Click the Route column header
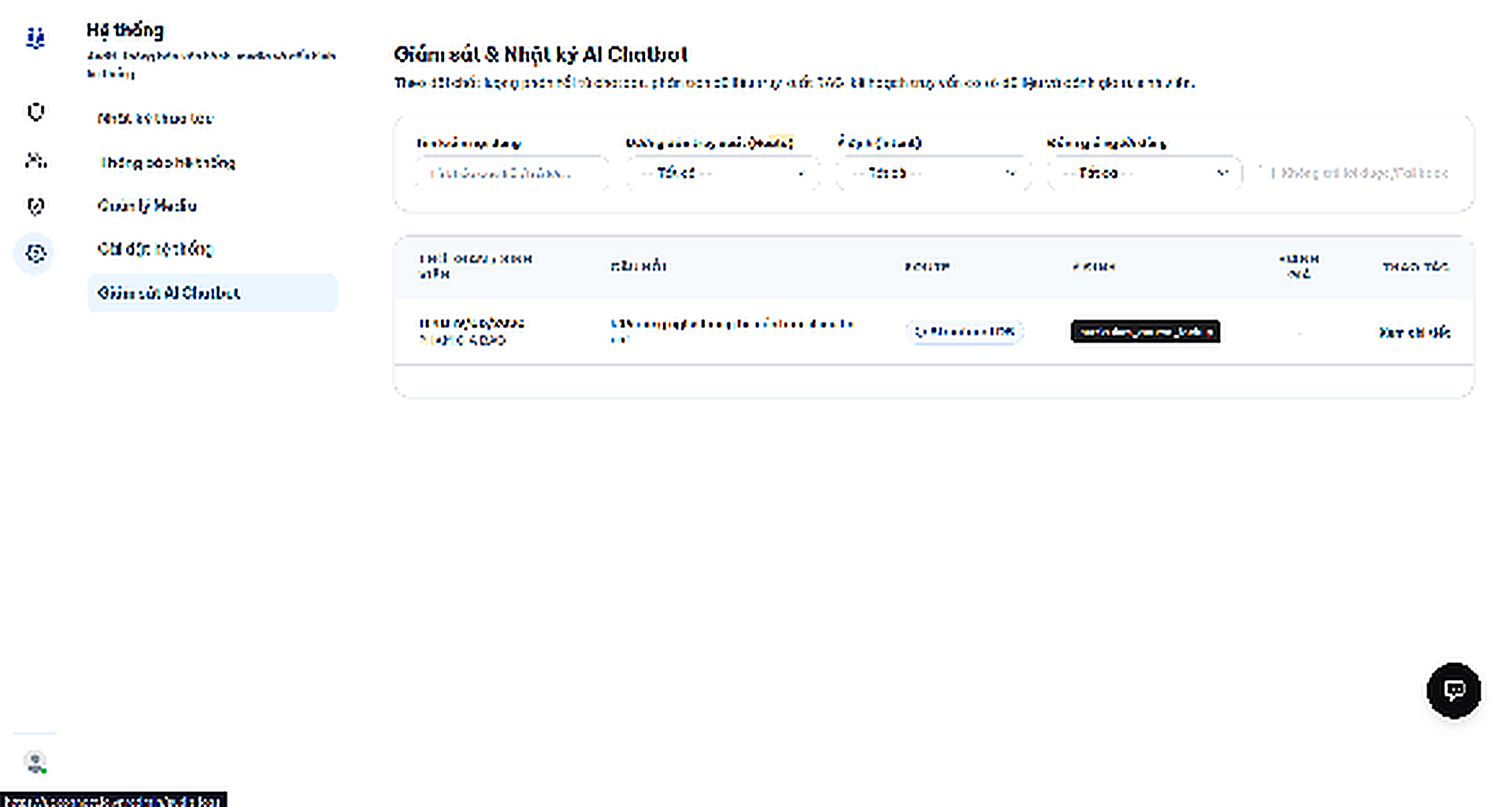Screen dimensions: 1512x807 [x=927, y=267]
